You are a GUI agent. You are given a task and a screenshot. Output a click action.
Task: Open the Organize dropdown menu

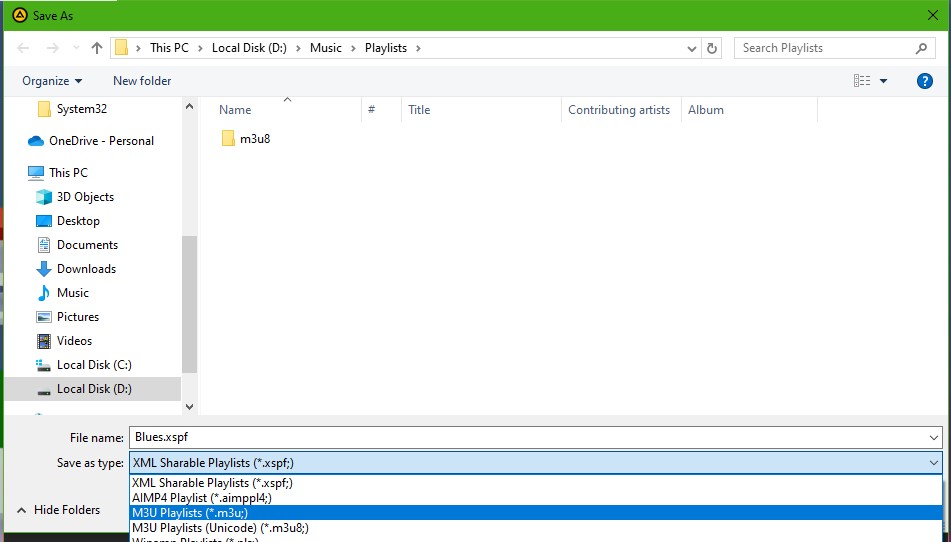52,81
